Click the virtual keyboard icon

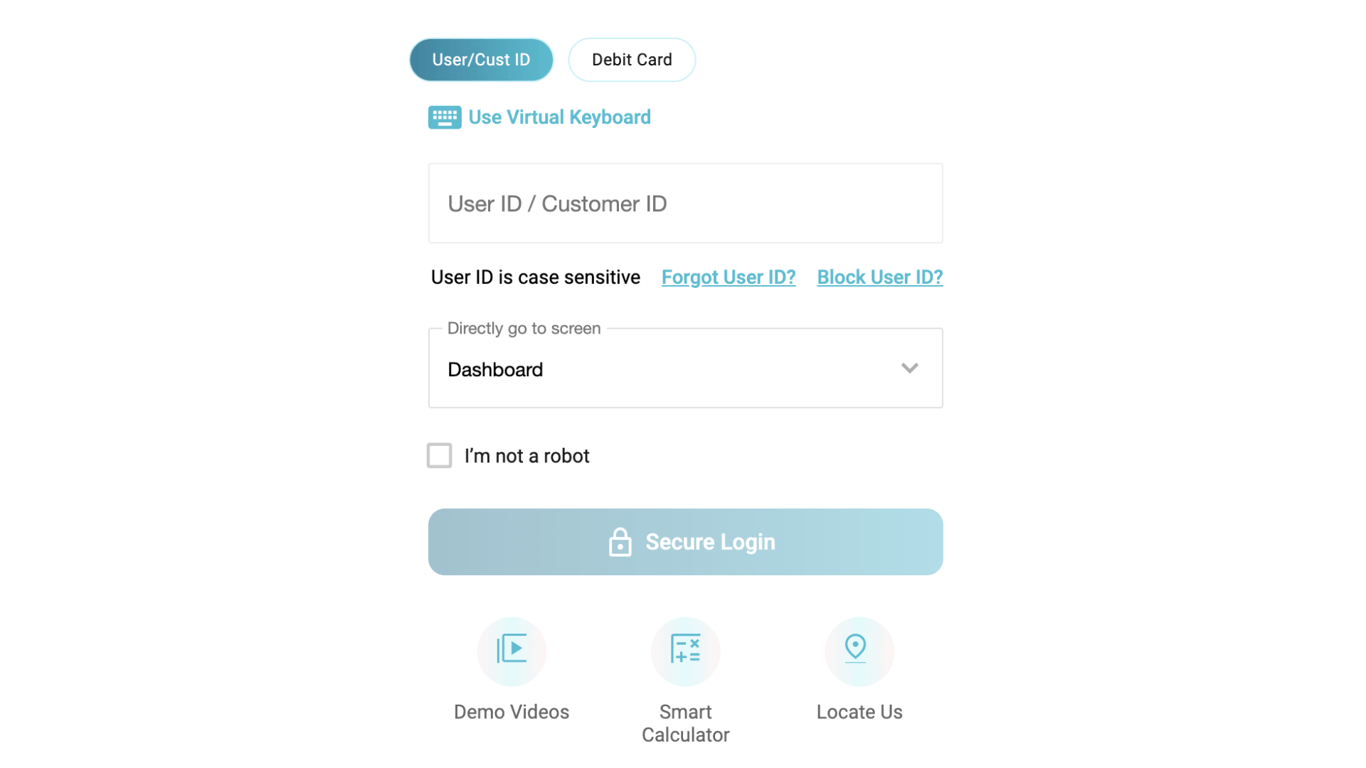444,117
